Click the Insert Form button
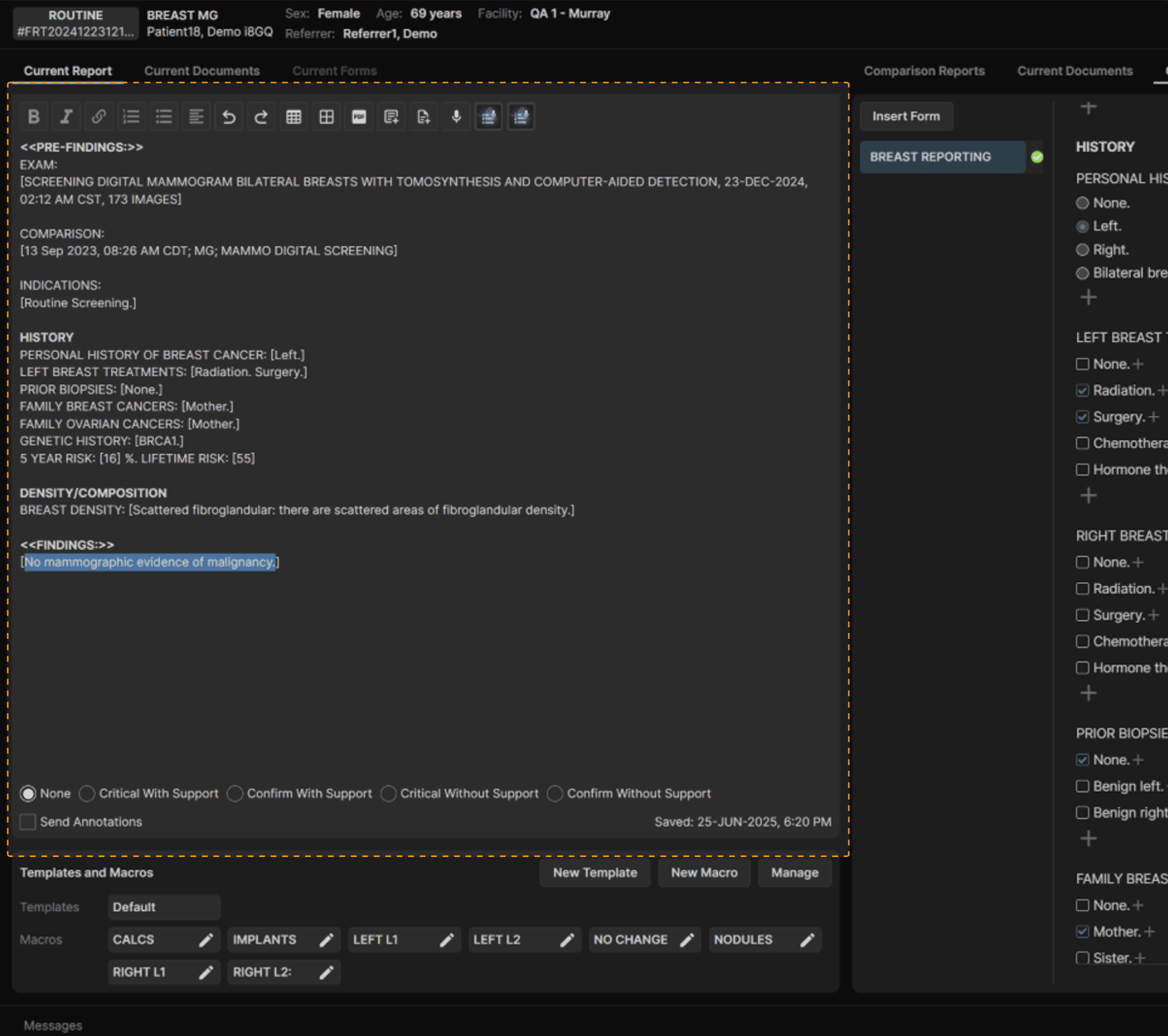The width and height of the screenshot is (1168, 1036). coord(905,116)
